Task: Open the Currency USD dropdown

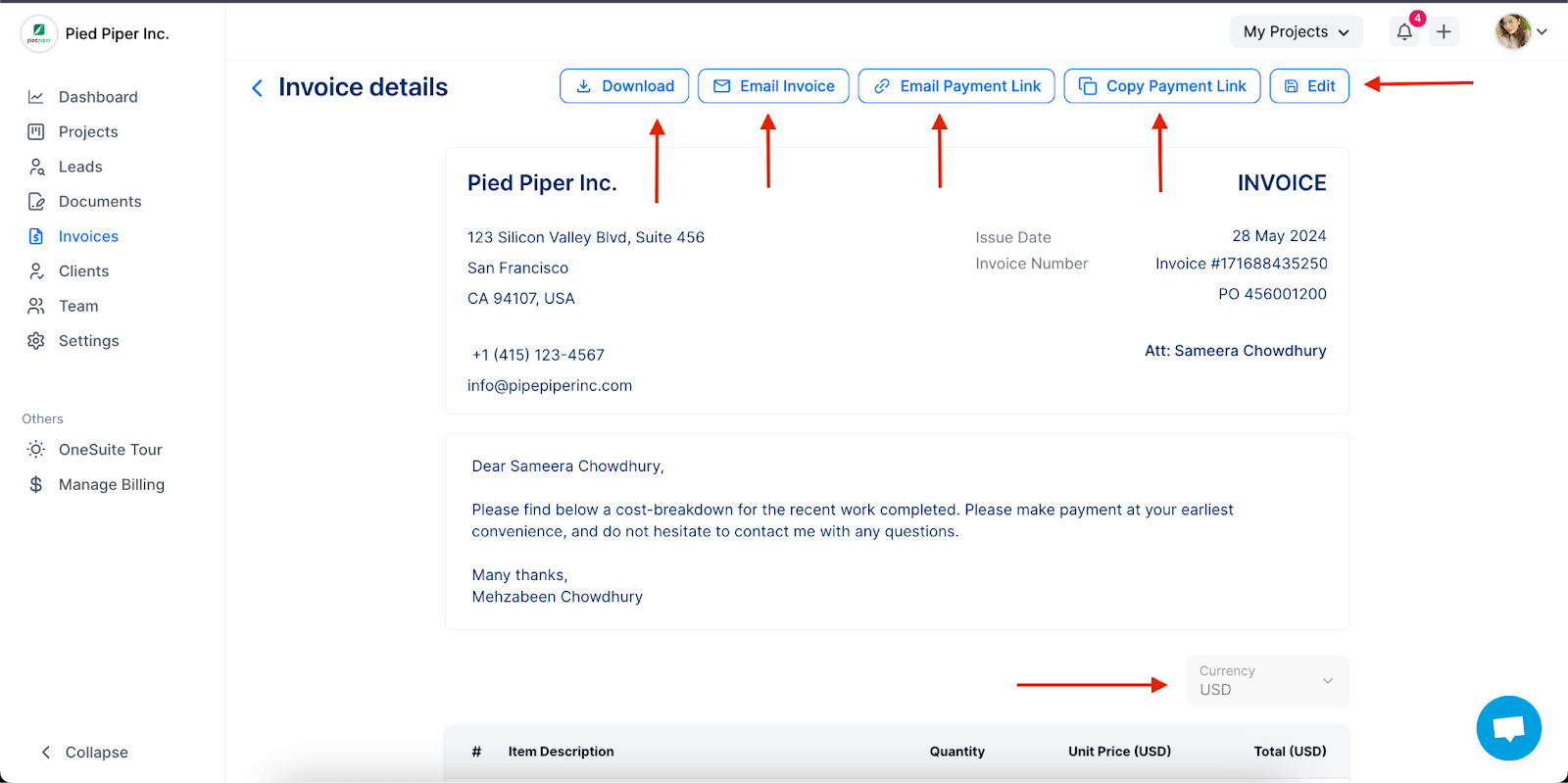Action: 1267,680
